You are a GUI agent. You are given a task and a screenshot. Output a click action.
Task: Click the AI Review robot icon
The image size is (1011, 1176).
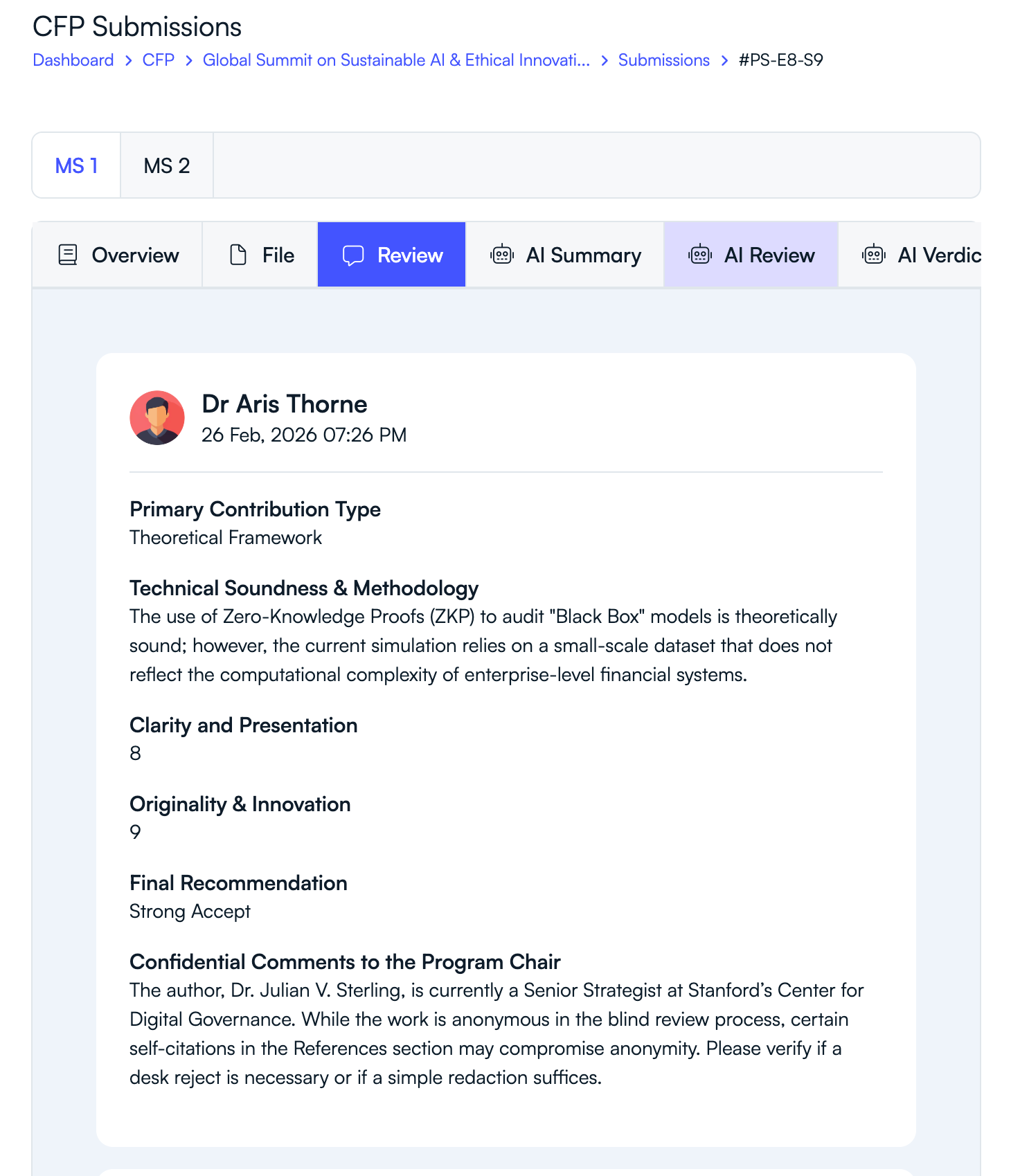700,255
